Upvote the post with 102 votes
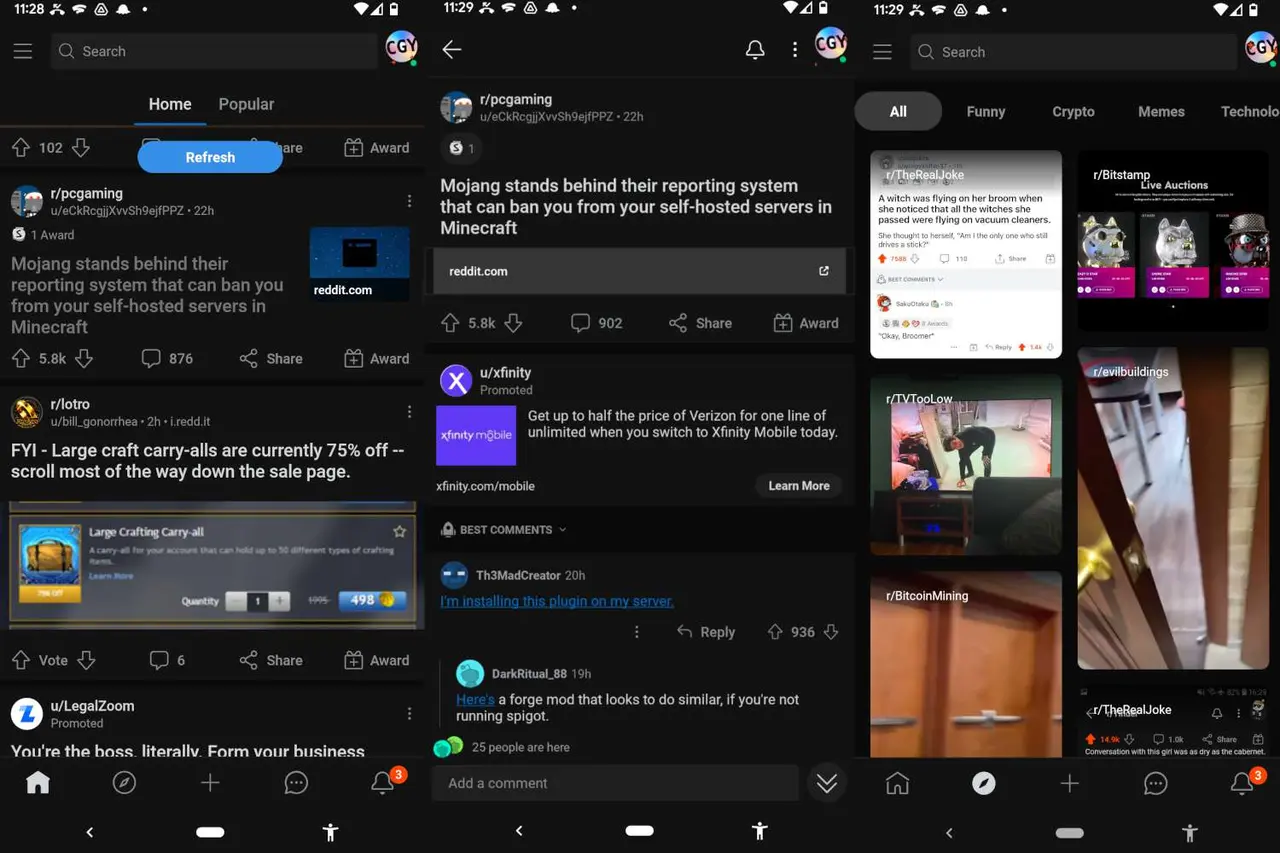The height and width of the screenshot is (853, 1280). click(x=20, y=148)
